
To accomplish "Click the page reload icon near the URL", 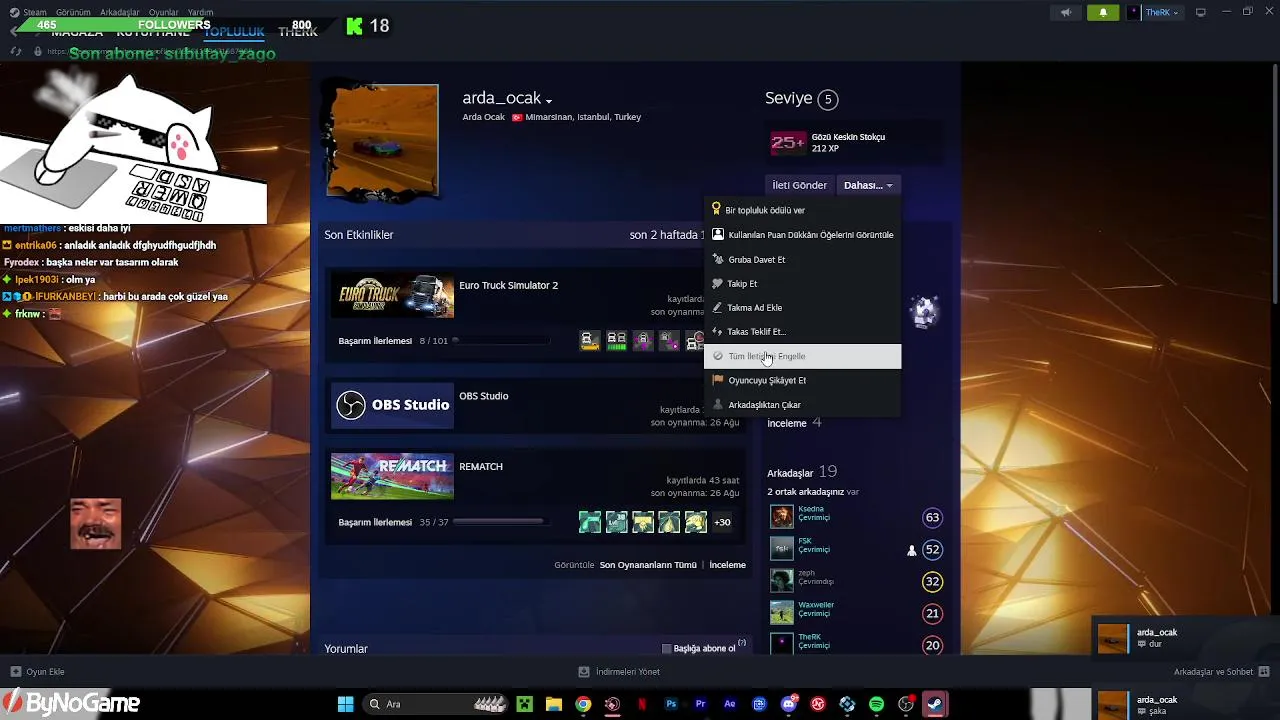I will (x=16, y=51).
